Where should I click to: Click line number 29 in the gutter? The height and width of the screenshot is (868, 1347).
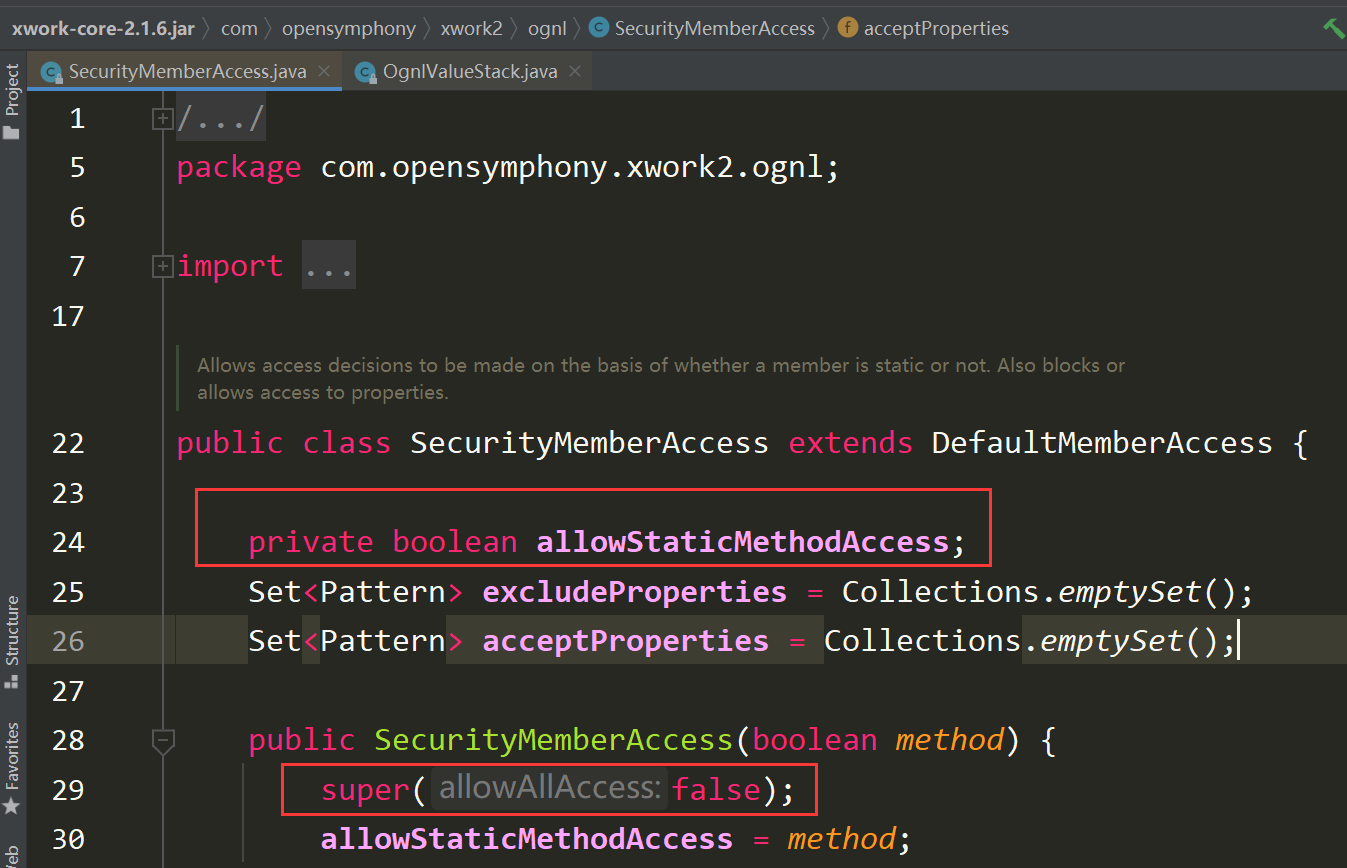68,790
